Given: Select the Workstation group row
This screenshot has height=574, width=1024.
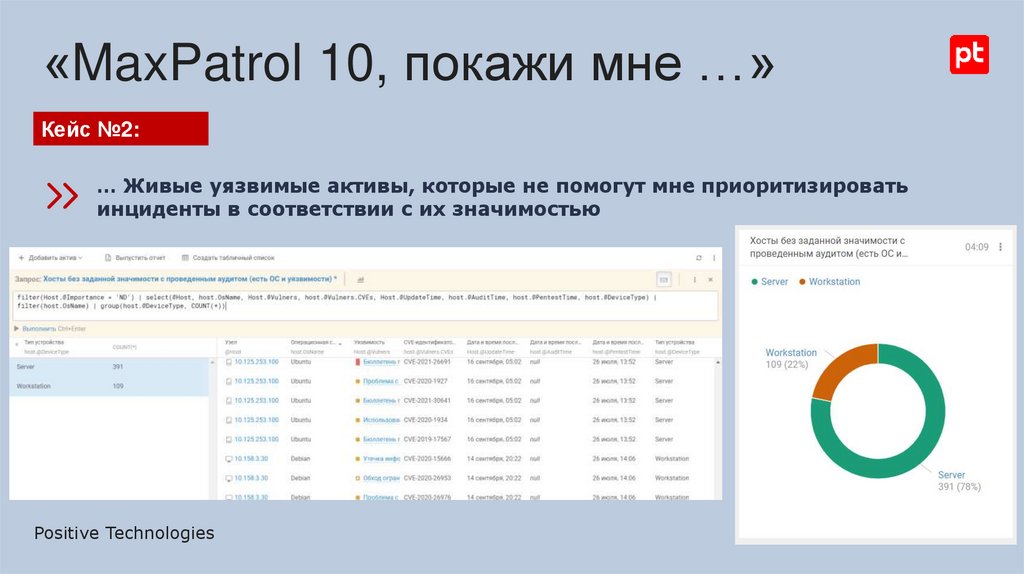Looking at the screenshot, I should point(109,387).
